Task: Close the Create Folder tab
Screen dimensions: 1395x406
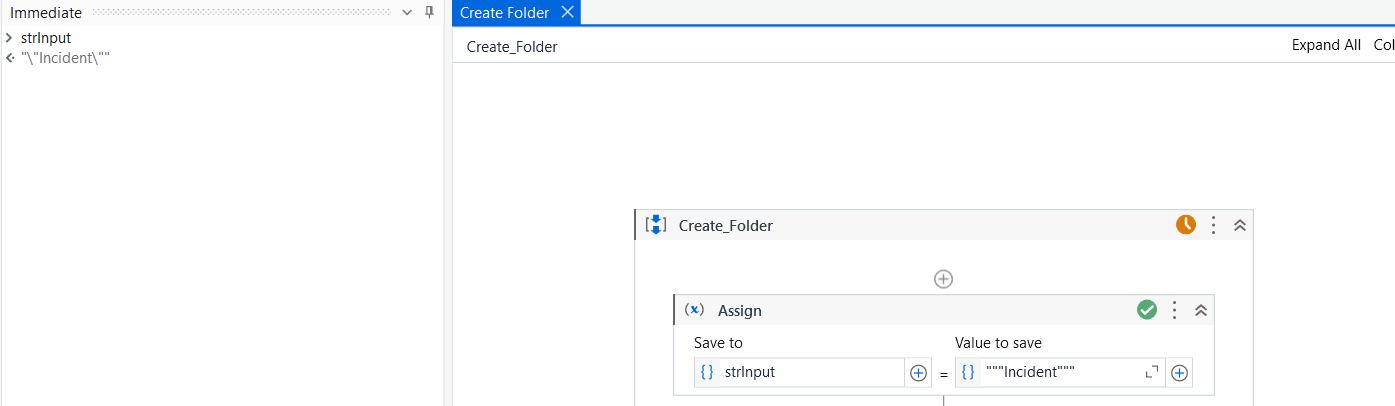Action: tap(567, 13)
